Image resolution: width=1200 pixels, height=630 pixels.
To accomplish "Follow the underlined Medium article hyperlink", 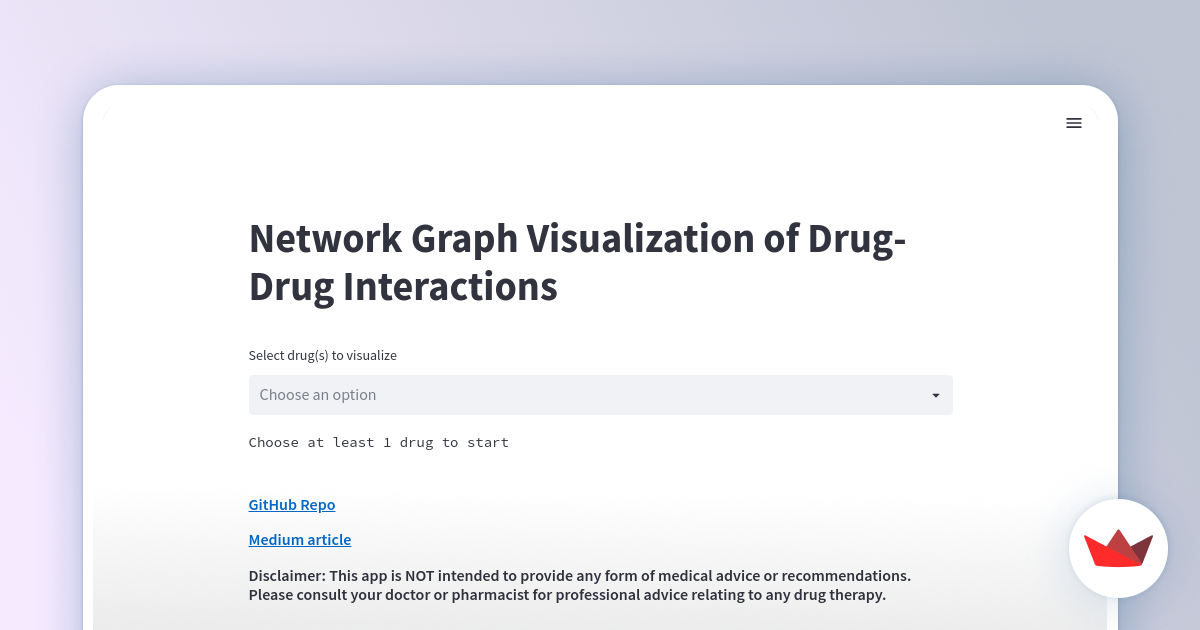I will click(299, 539).
